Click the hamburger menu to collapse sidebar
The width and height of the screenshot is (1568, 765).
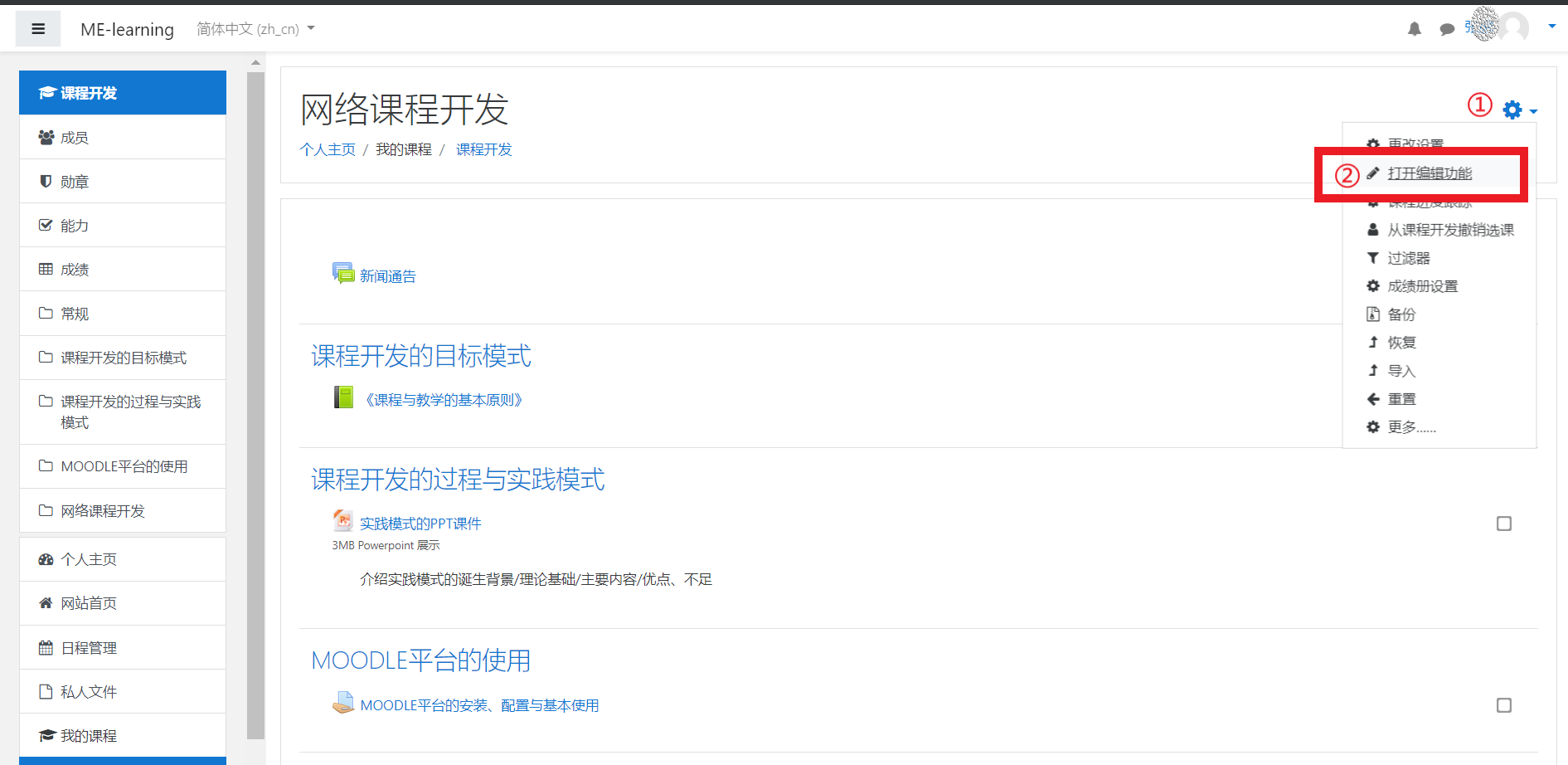tap(38, 27)
